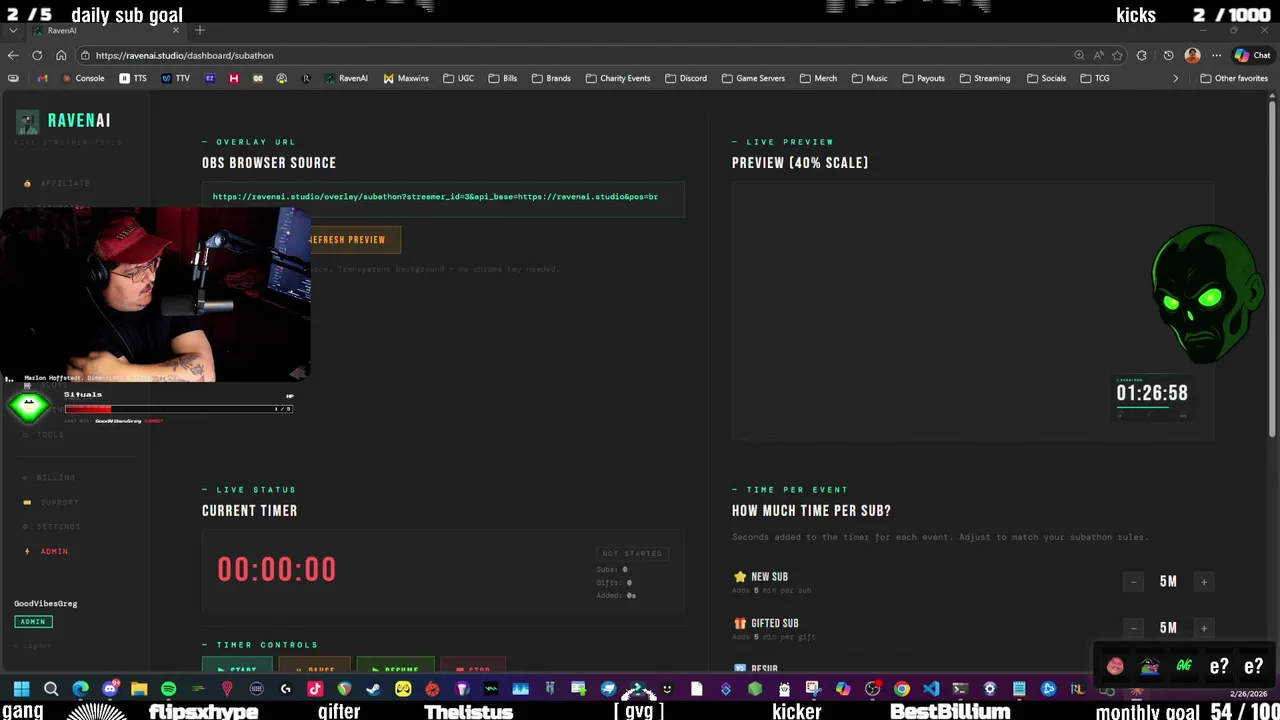Image resolution: width=1280 pixels, height=720 pixels.
Task: Decrease New Sub time with minus
Action: (1133, 582)
